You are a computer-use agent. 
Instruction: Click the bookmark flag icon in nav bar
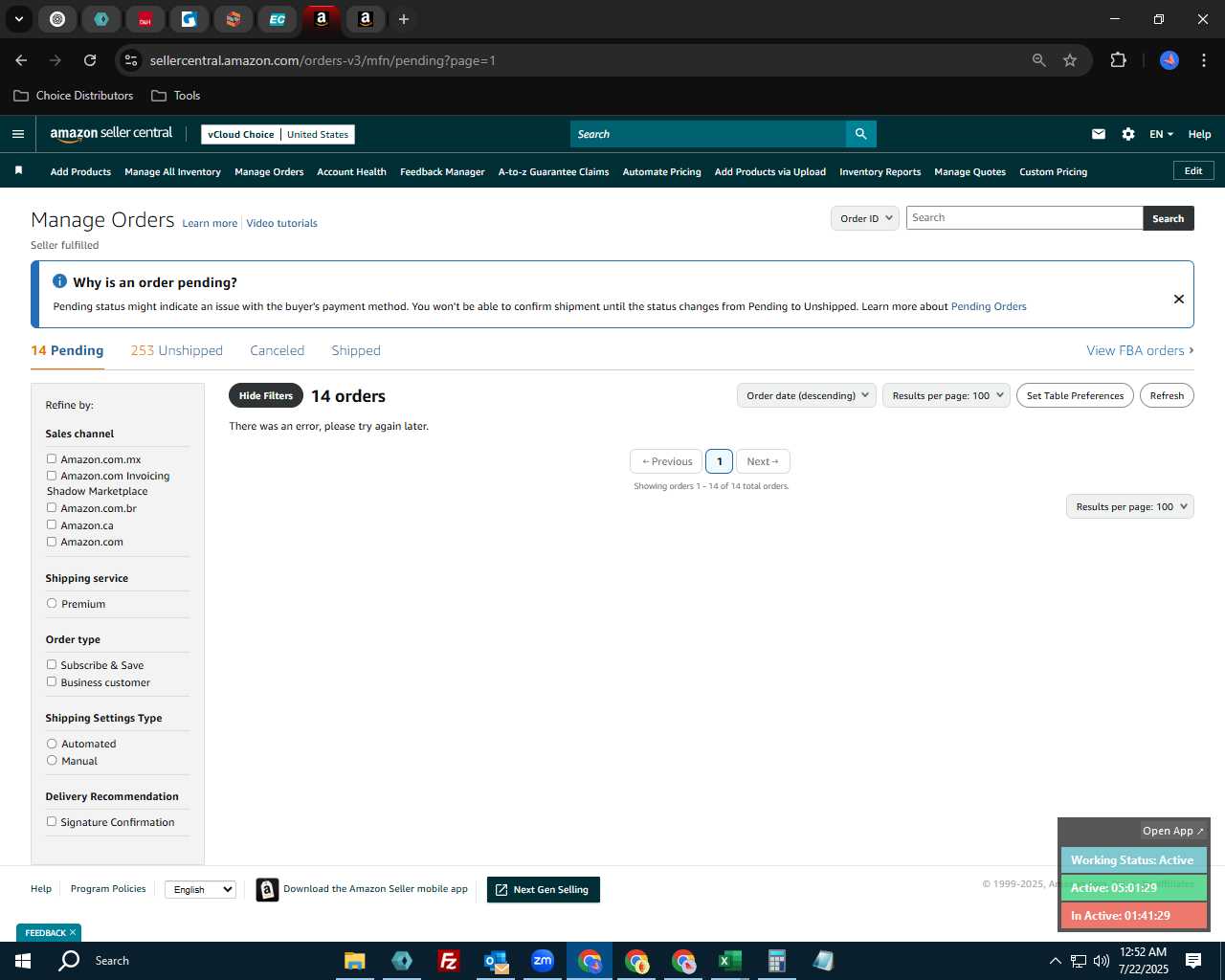tap(18, 170)
